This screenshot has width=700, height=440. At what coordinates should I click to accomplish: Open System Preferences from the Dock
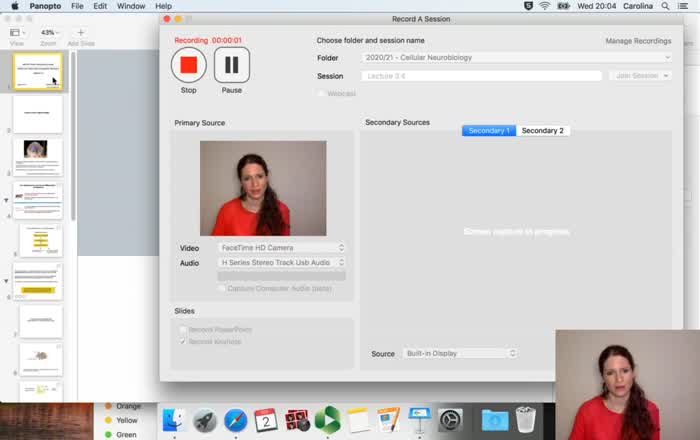(450, 420)
